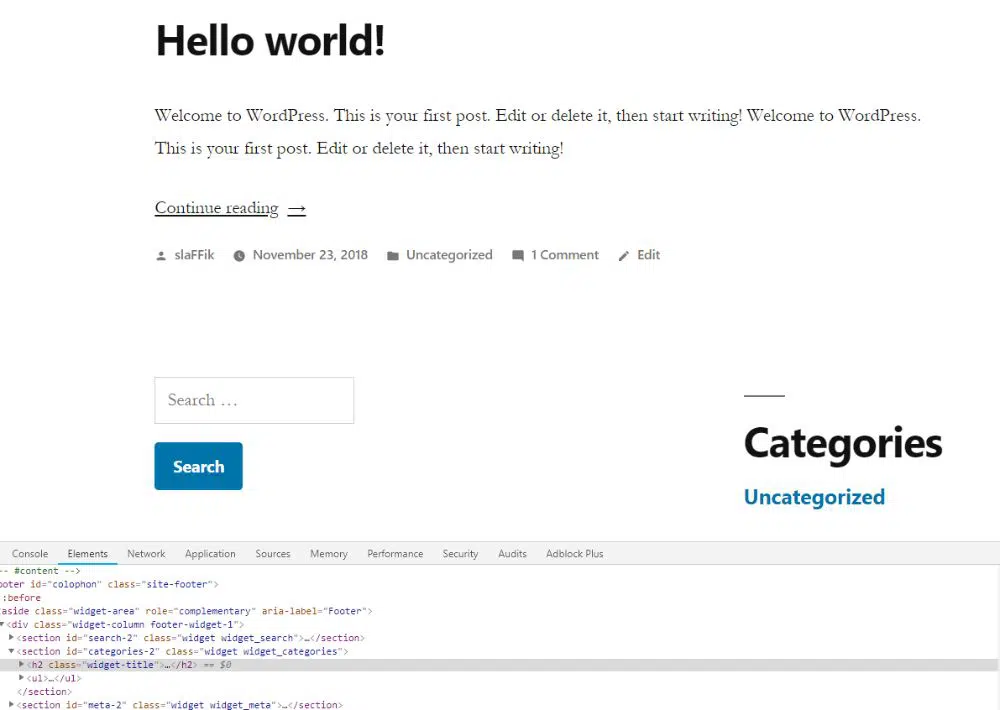The width and height of the screenshot is (1000, 710).
Task: Select the Application tab
Action: point(210,554)
